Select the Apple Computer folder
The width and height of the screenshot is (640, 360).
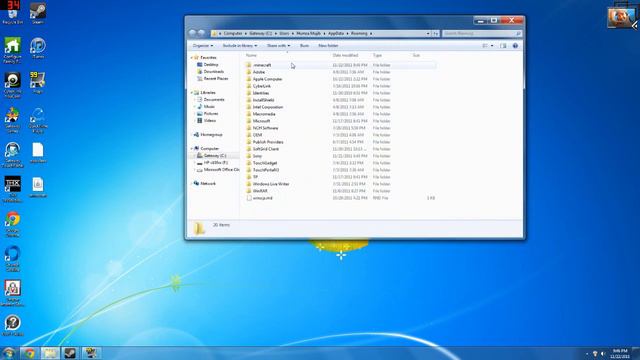click(267, 79)
